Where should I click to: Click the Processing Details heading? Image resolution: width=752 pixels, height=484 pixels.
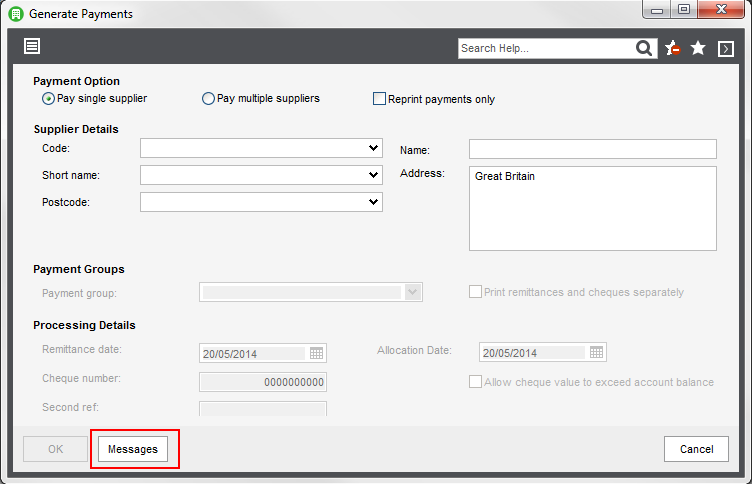84,325
